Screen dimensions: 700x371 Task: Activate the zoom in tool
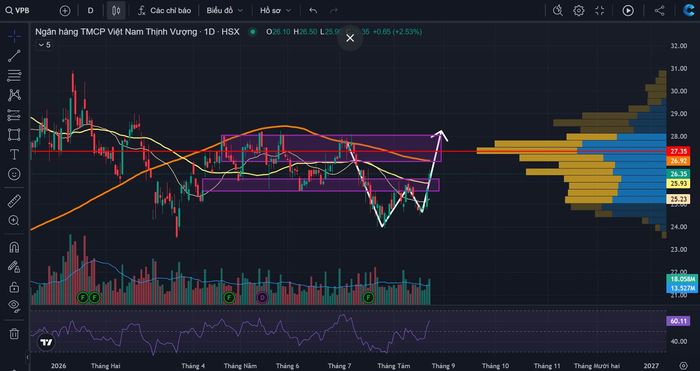14,220
